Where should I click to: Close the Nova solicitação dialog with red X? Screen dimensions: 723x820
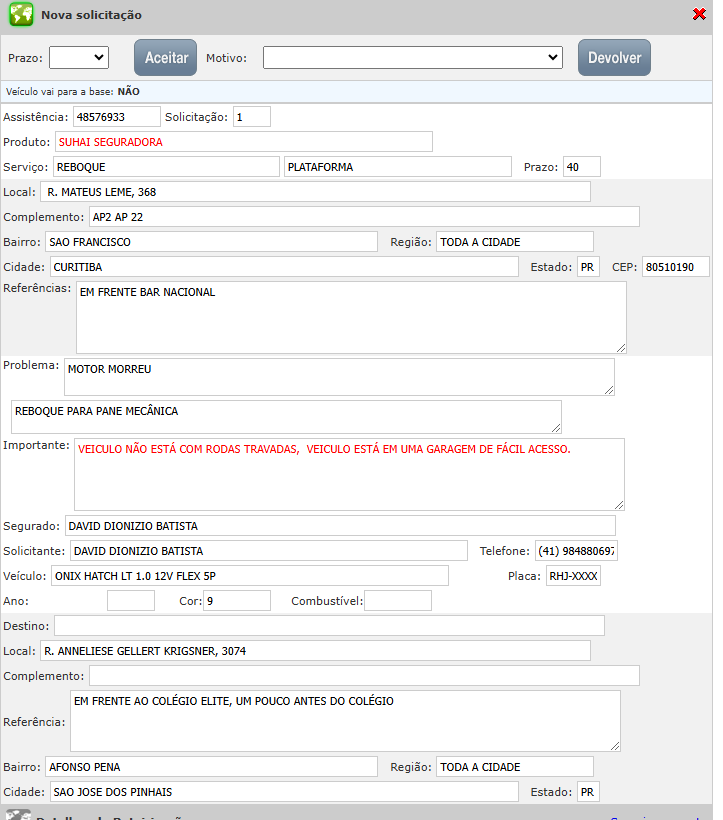coord(699,14)
